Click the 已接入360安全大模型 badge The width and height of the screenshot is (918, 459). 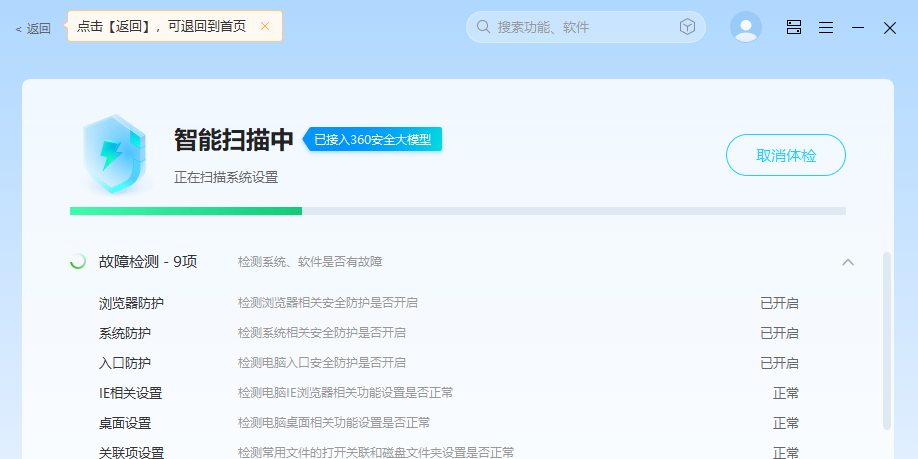click(373, 140)
